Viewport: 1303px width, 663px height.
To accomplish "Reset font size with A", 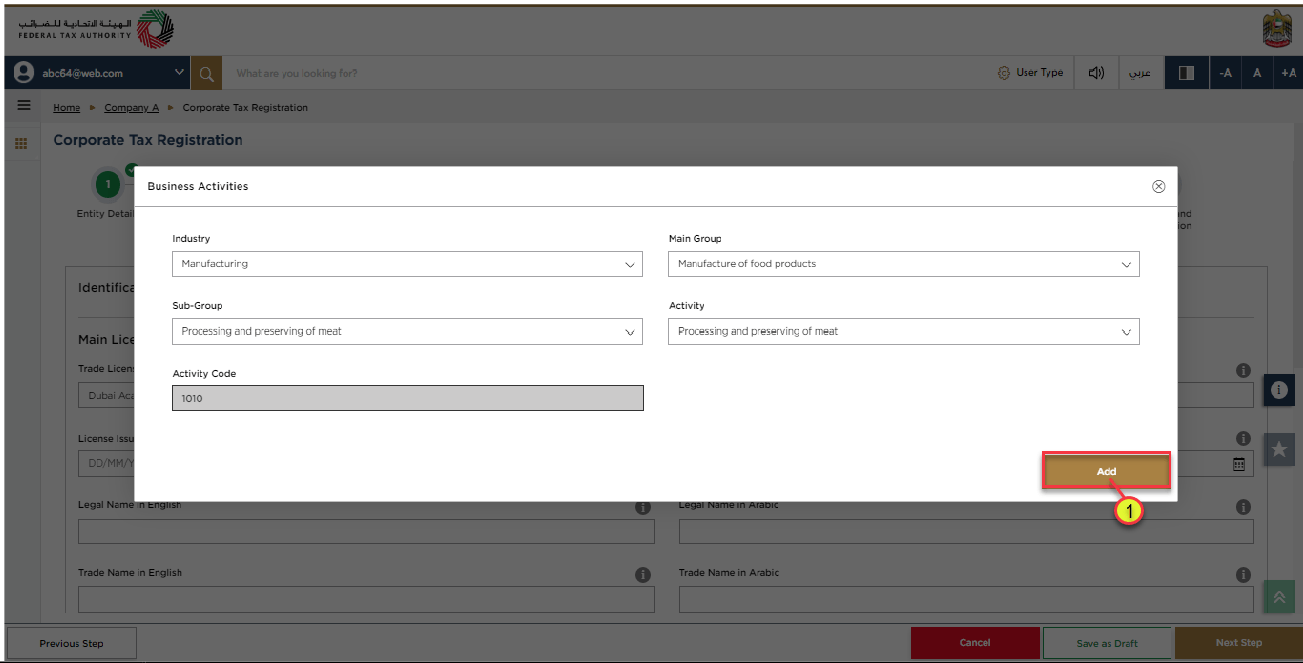I will pyautogui.click(x=1257, y=73).
